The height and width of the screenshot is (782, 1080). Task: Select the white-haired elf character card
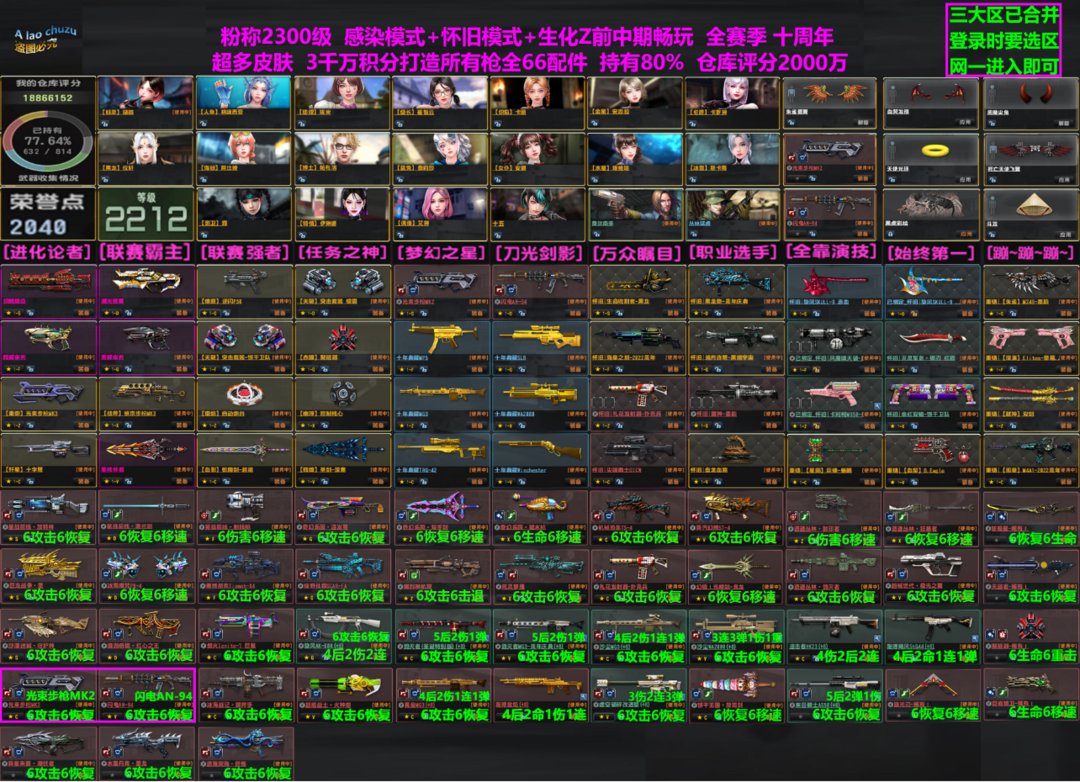(x=145, y=158)
